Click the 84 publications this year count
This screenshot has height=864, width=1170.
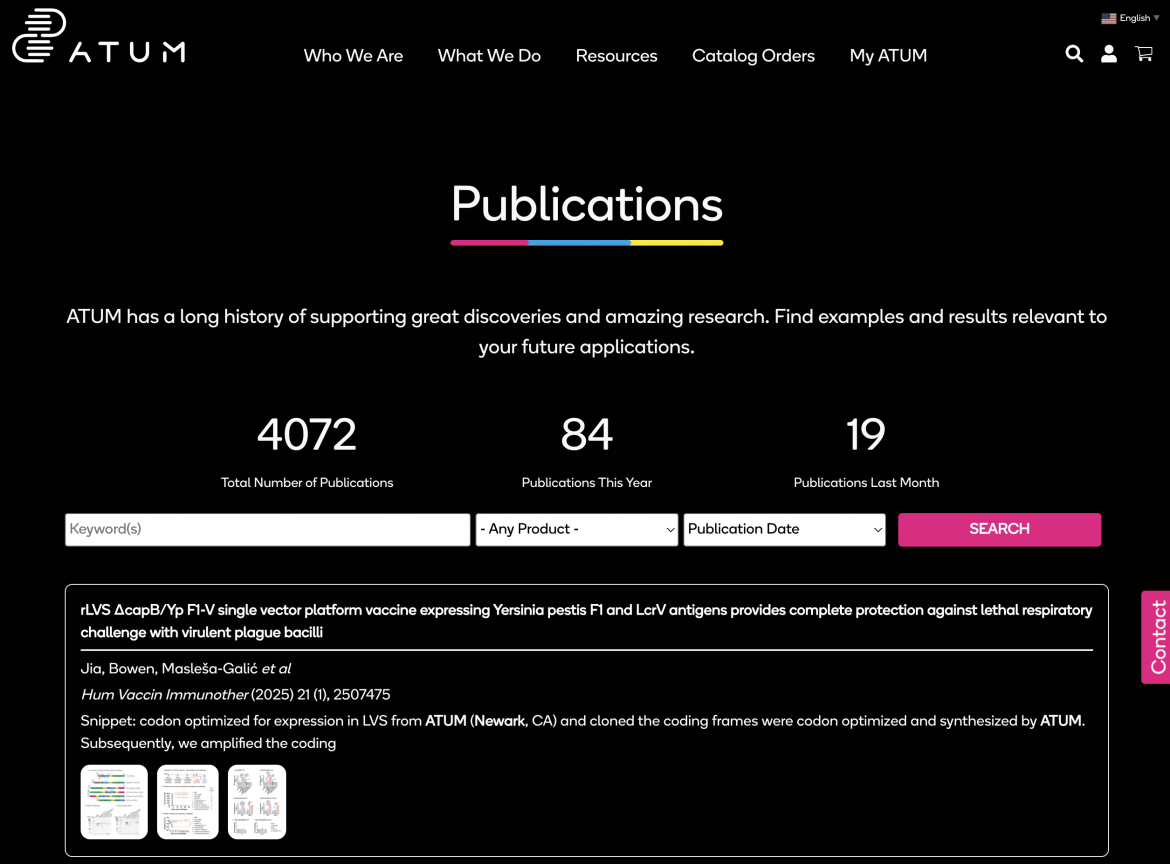586,434
